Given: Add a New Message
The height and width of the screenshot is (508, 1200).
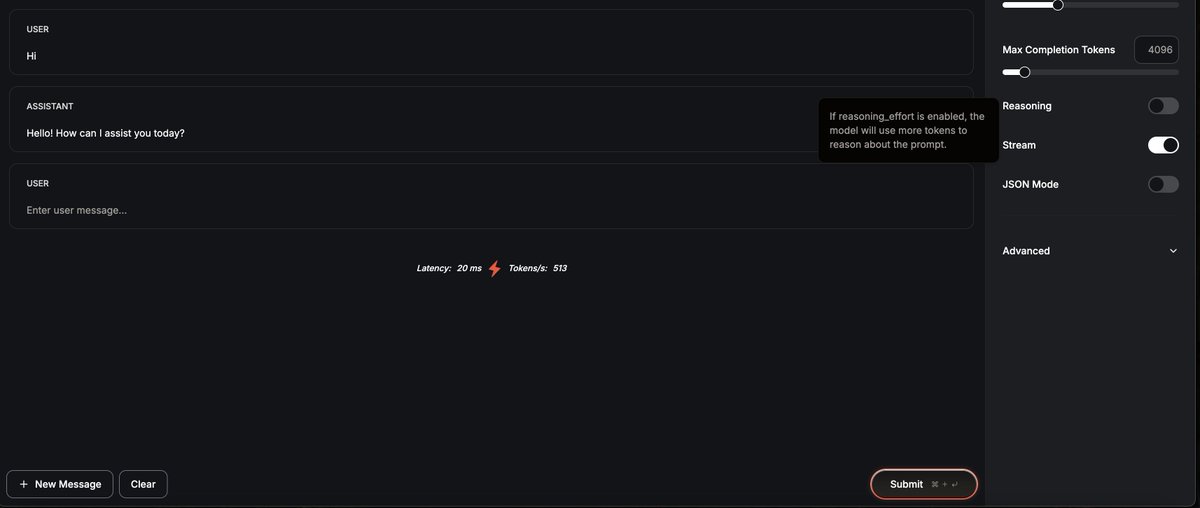Looking at the screenshot, I should [60, 484].
